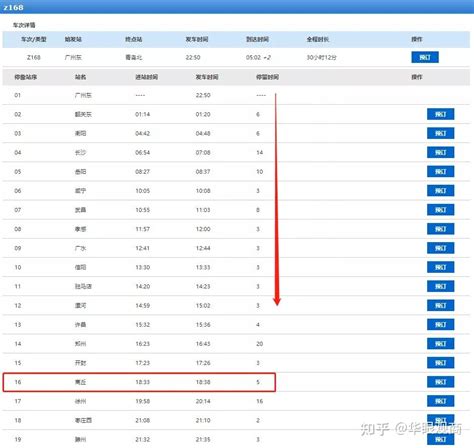This screenshot has width=474, height=448.
Task: Select station name 驻马店
Action: tap(83, 286)
